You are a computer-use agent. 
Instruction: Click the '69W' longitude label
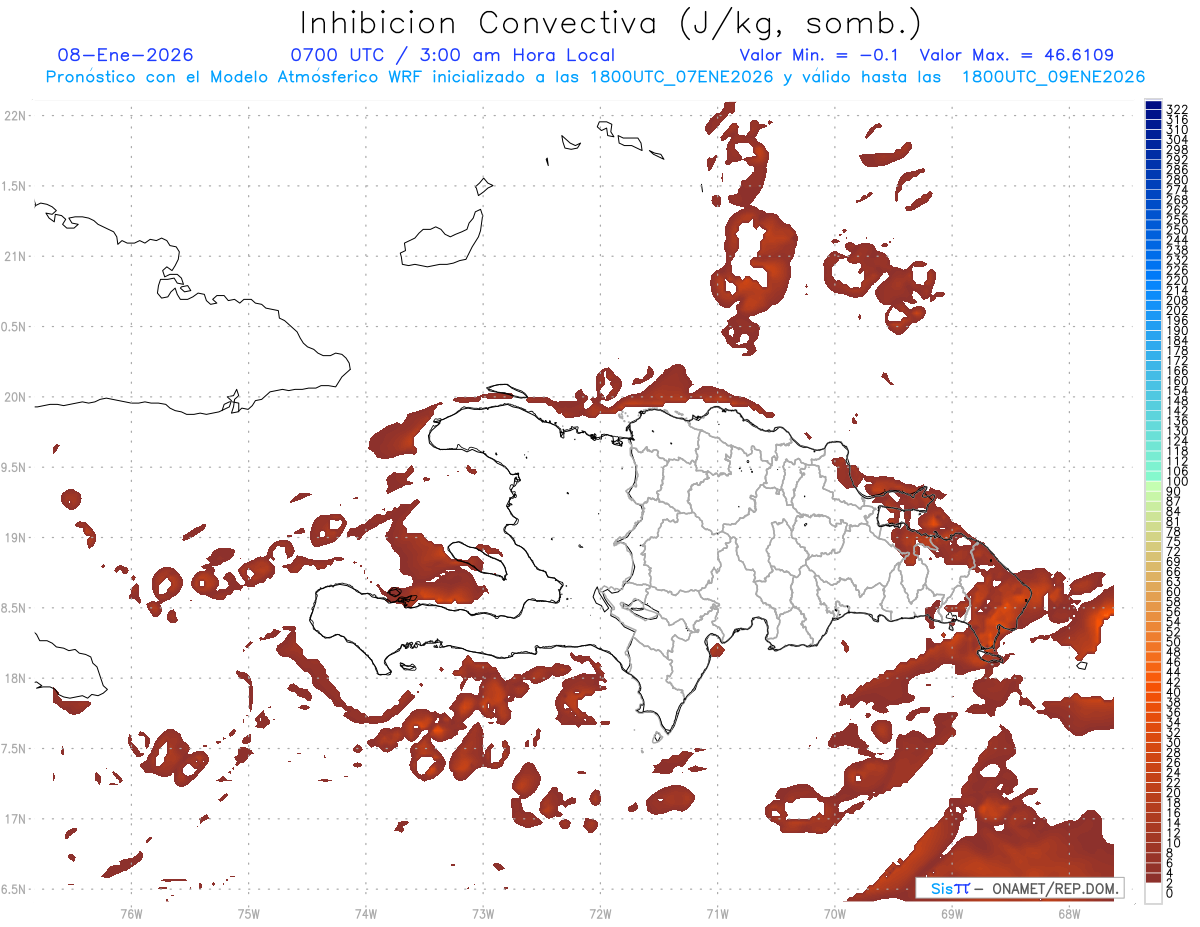(952, 912)
